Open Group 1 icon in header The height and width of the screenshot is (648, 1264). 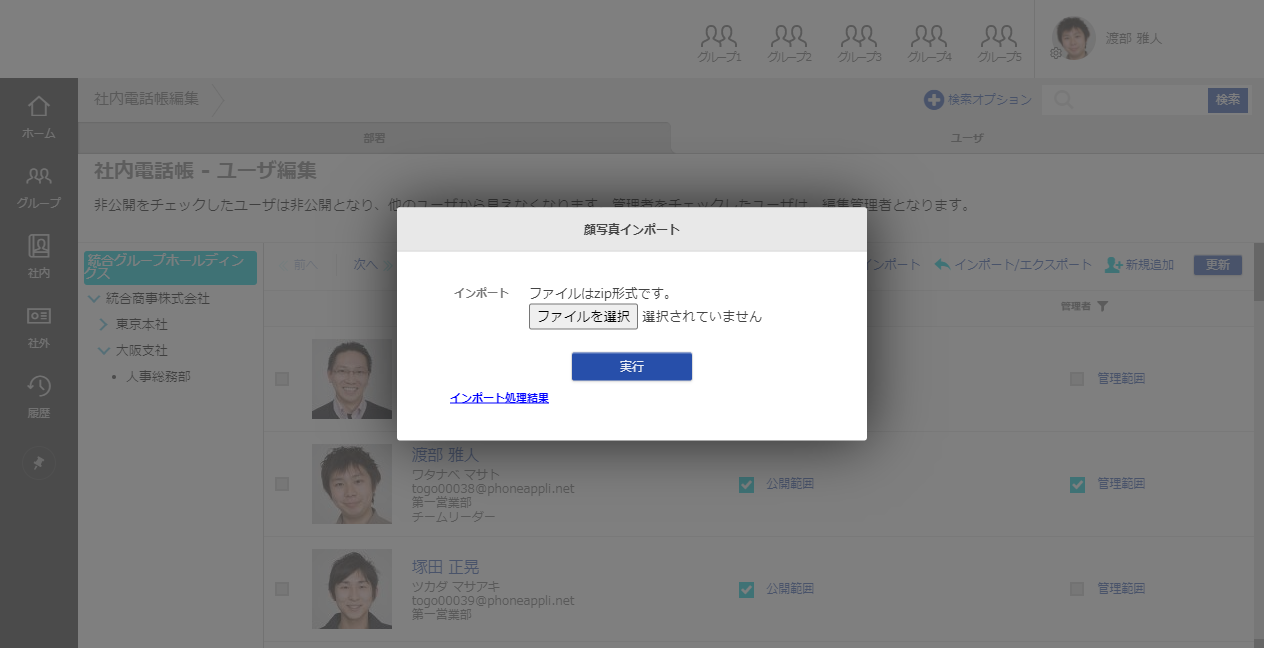(x=719, y=43)
